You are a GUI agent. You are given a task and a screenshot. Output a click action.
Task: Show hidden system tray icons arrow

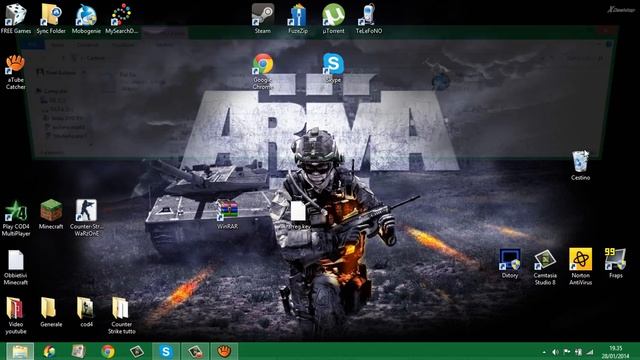click(544, 352)
